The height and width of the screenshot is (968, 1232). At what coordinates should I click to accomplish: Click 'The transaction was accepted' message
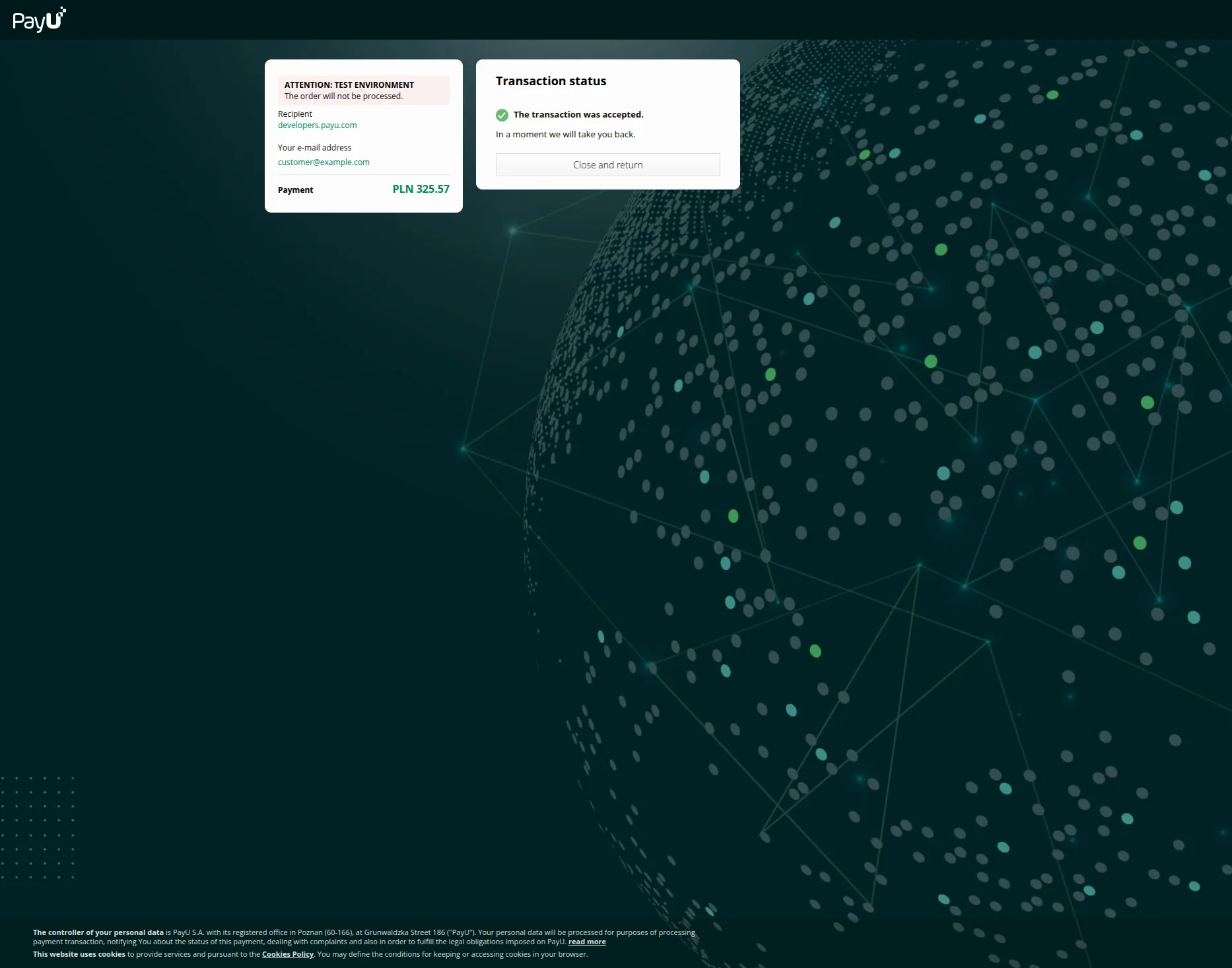point(578,115)
